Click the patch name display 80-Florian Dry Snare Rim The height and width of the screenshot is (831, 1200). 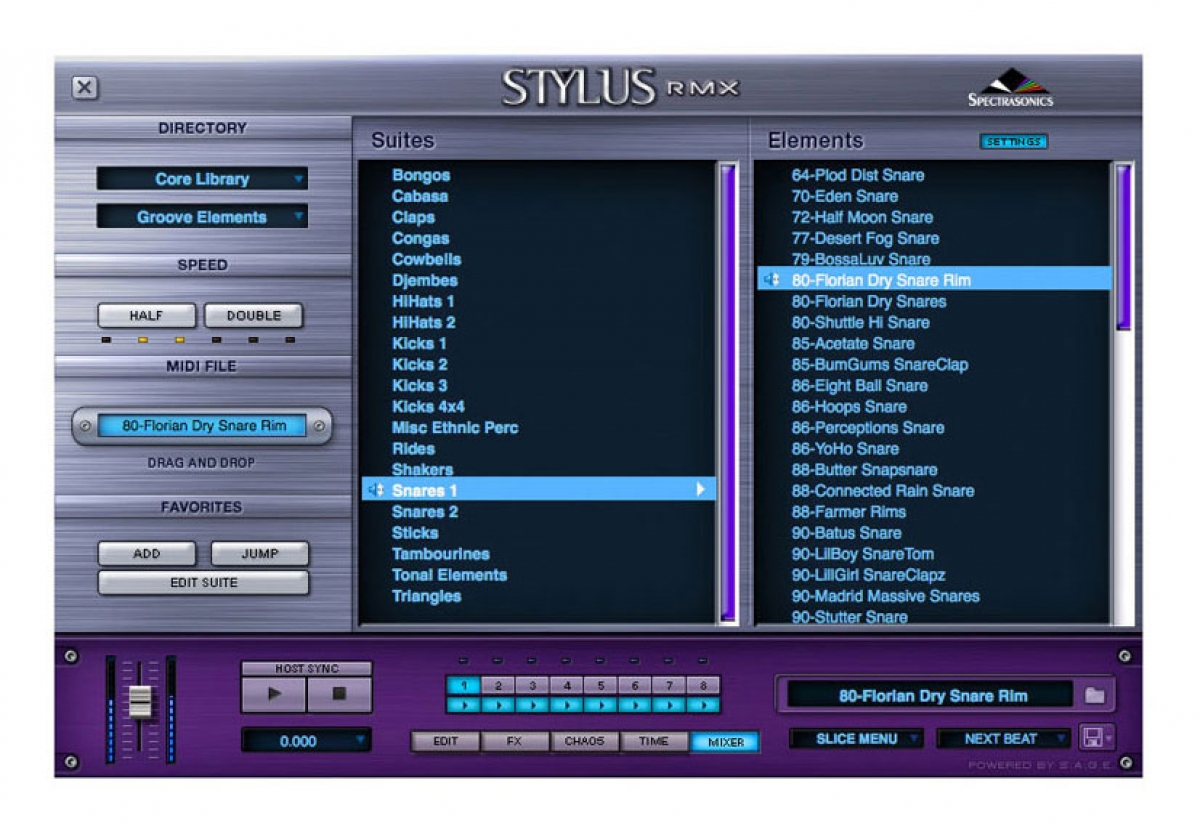pyautogui.click(x=932, y=696)
